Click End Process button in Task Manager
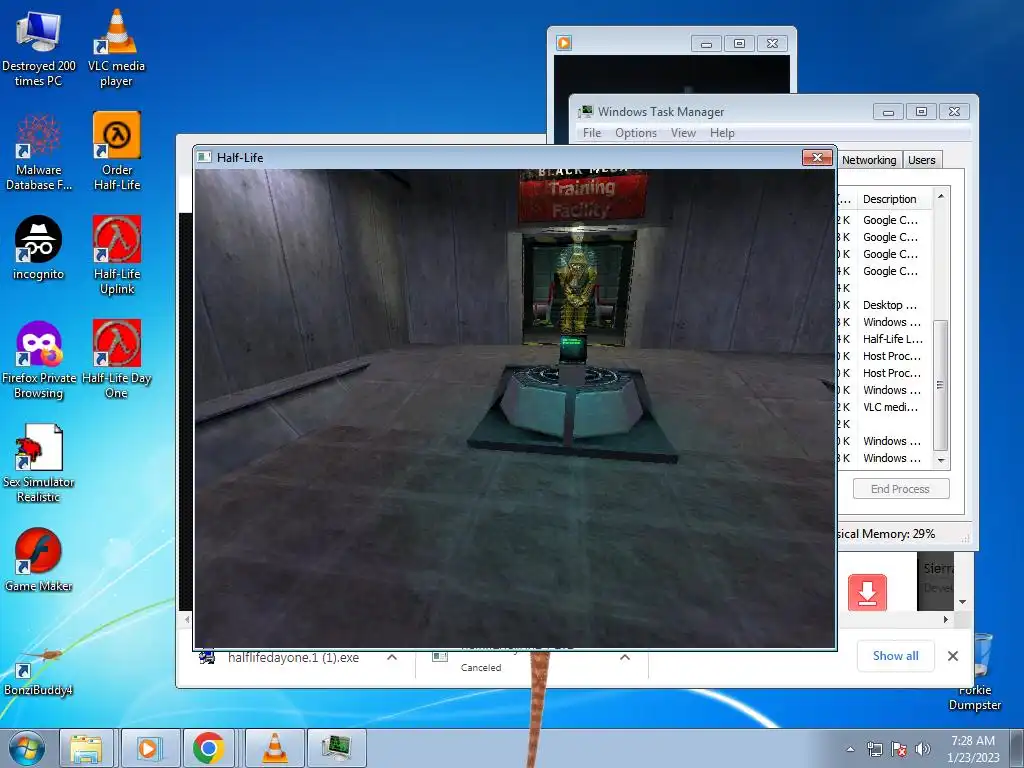 [x=901, y=488]
